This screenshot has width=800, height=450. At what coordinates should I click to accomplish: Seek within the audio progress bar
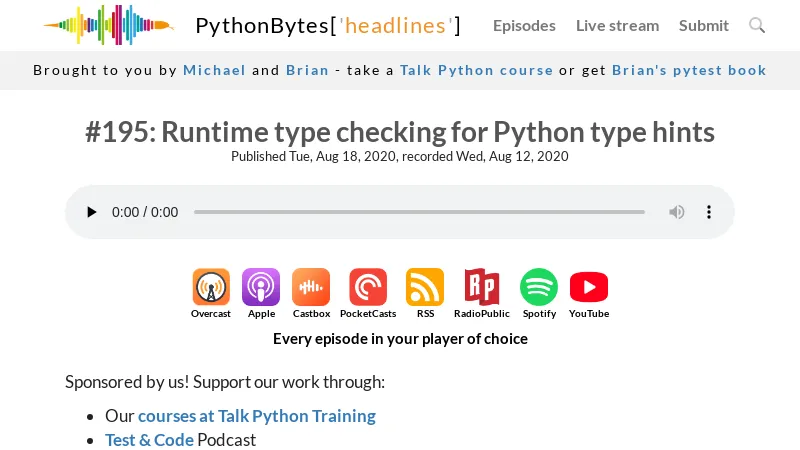419,212
